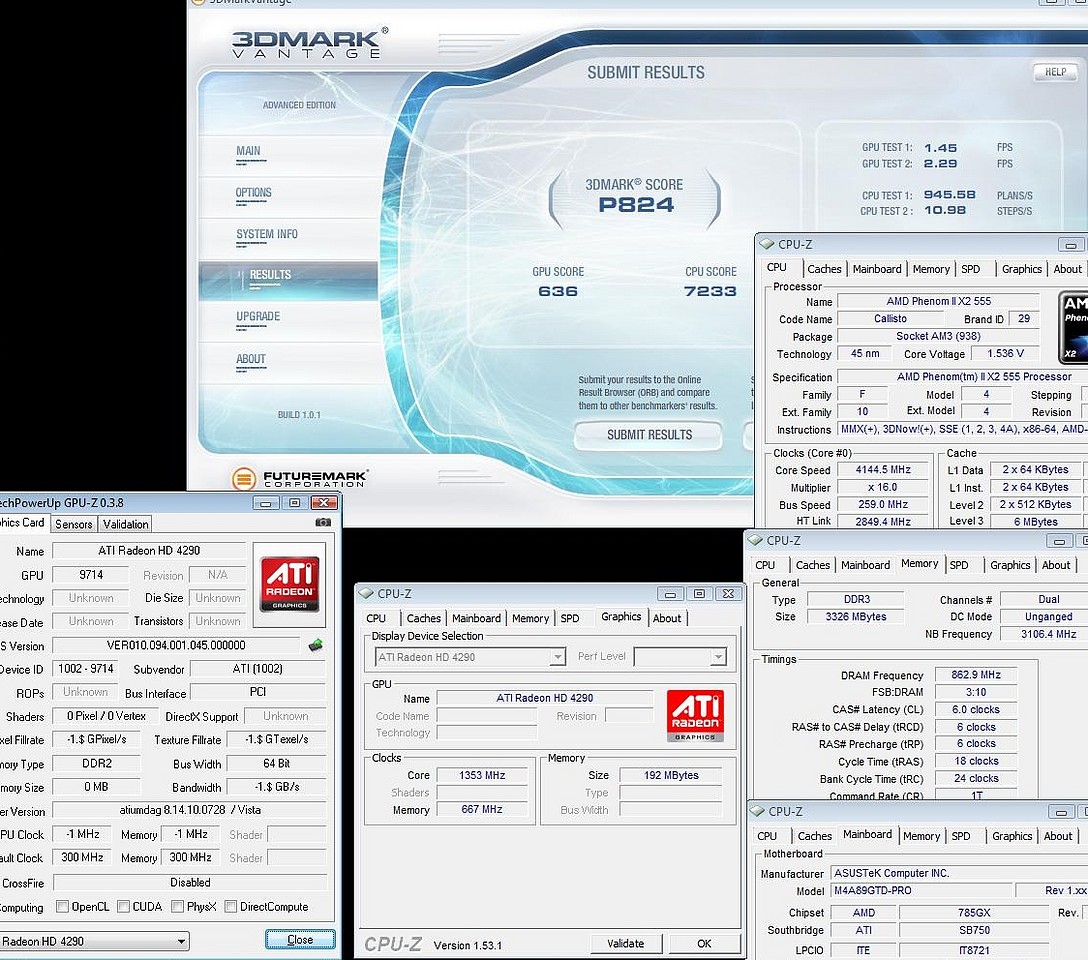Click ATI Radeon logo in CPU-Z Graphics tab

pyautogui.click(x=695, y=716)
